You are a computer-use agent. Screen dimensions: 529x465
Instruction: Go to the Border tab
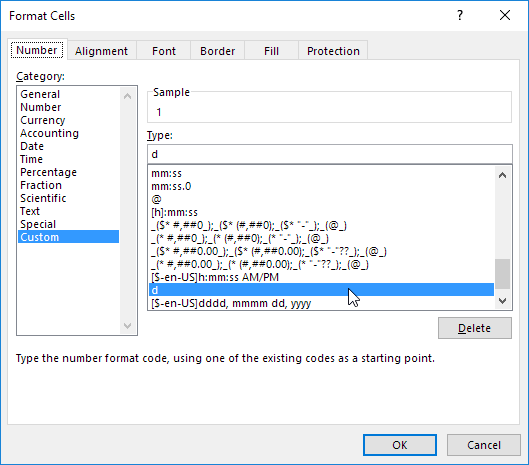[x=217, y=51]
